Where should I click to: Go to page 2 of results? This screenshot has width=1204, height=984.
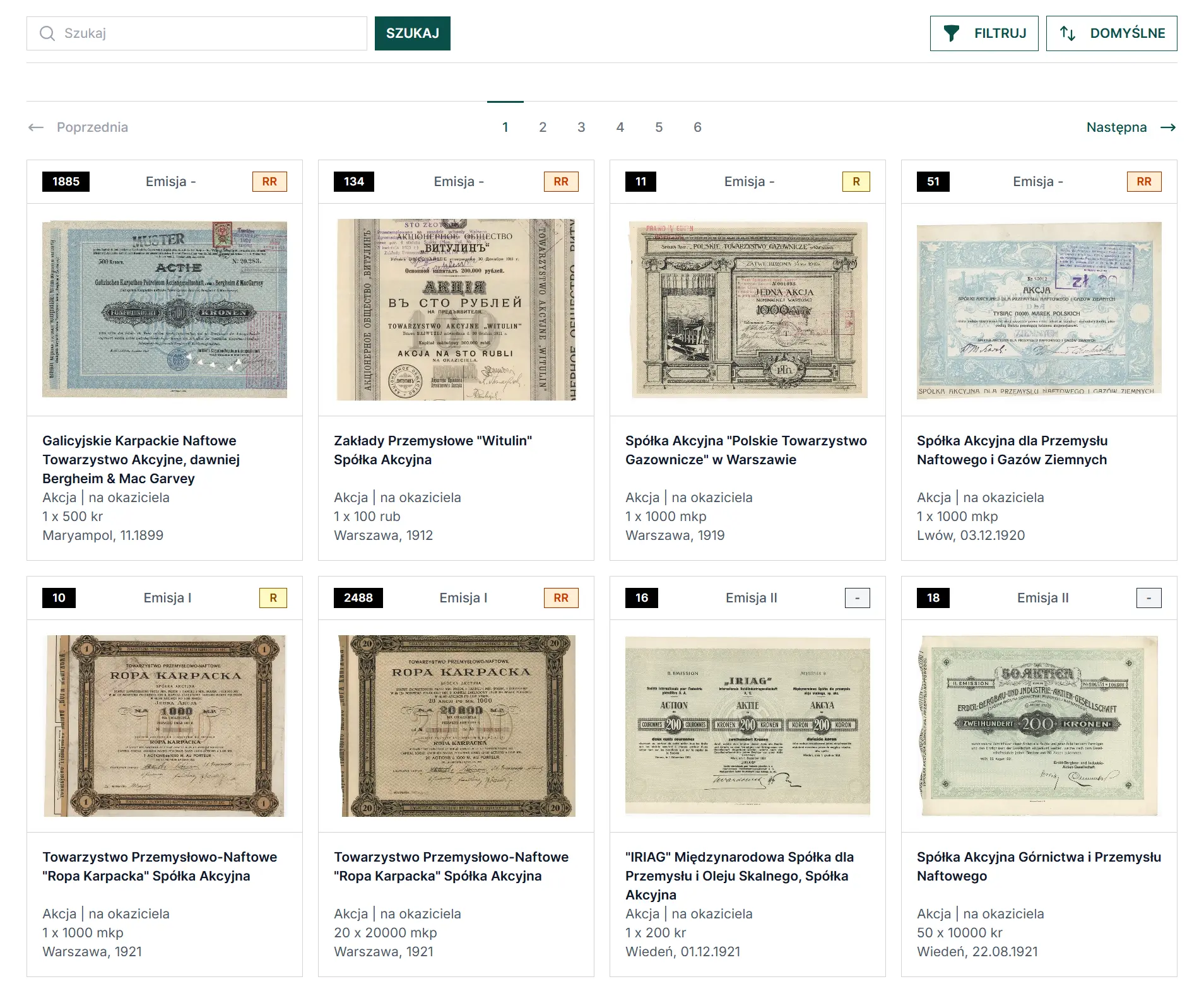coord(543,127)
